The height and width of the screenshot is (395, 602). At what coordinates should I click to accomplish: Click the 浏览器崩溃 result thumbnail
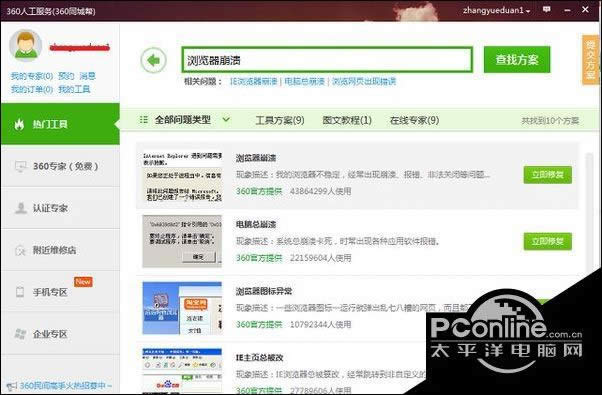182,176
